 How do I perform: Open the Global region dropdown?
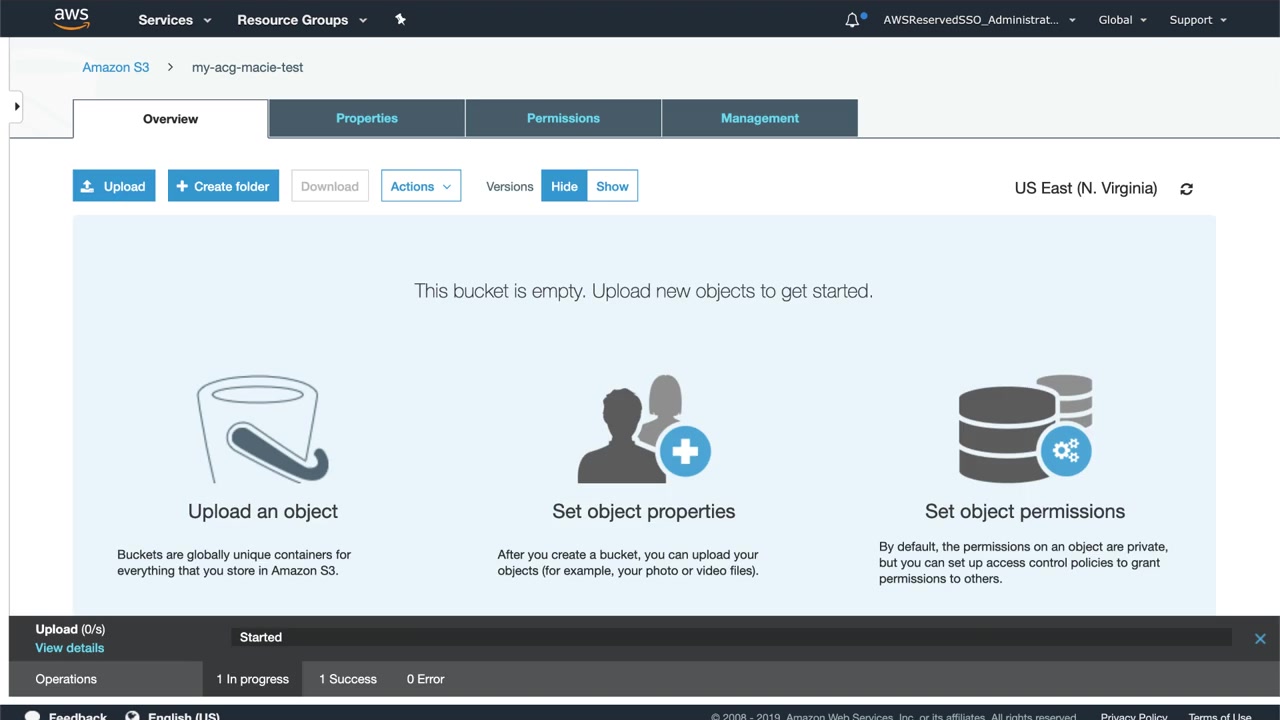(1123, 20)
